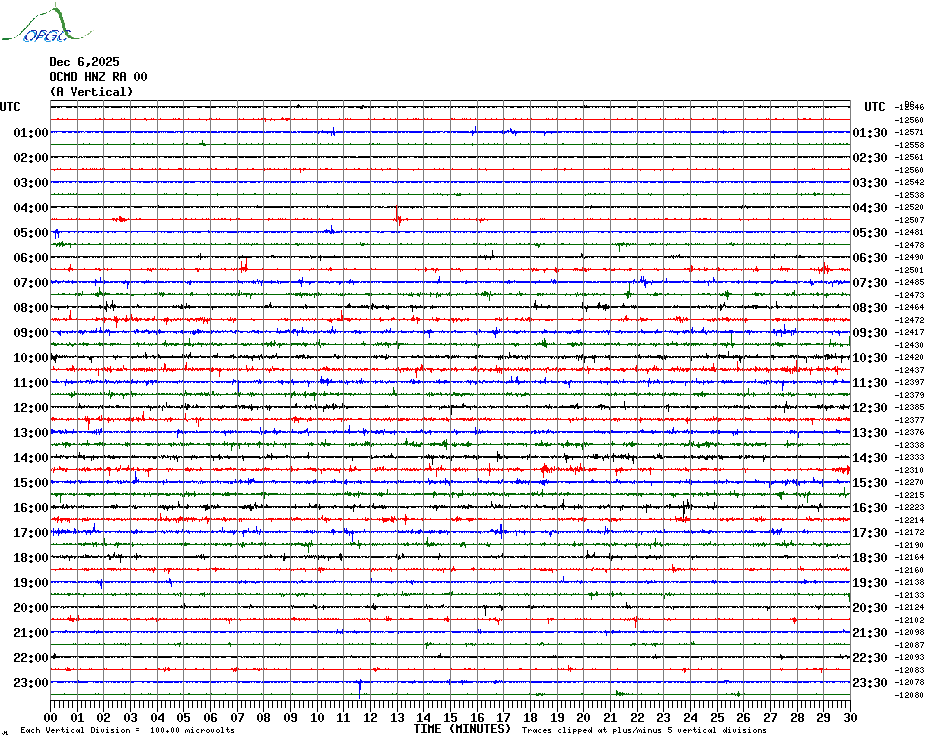Click the '07:00' hour label on left
This screenshot has height=744, width=930.
pos(31,282)
